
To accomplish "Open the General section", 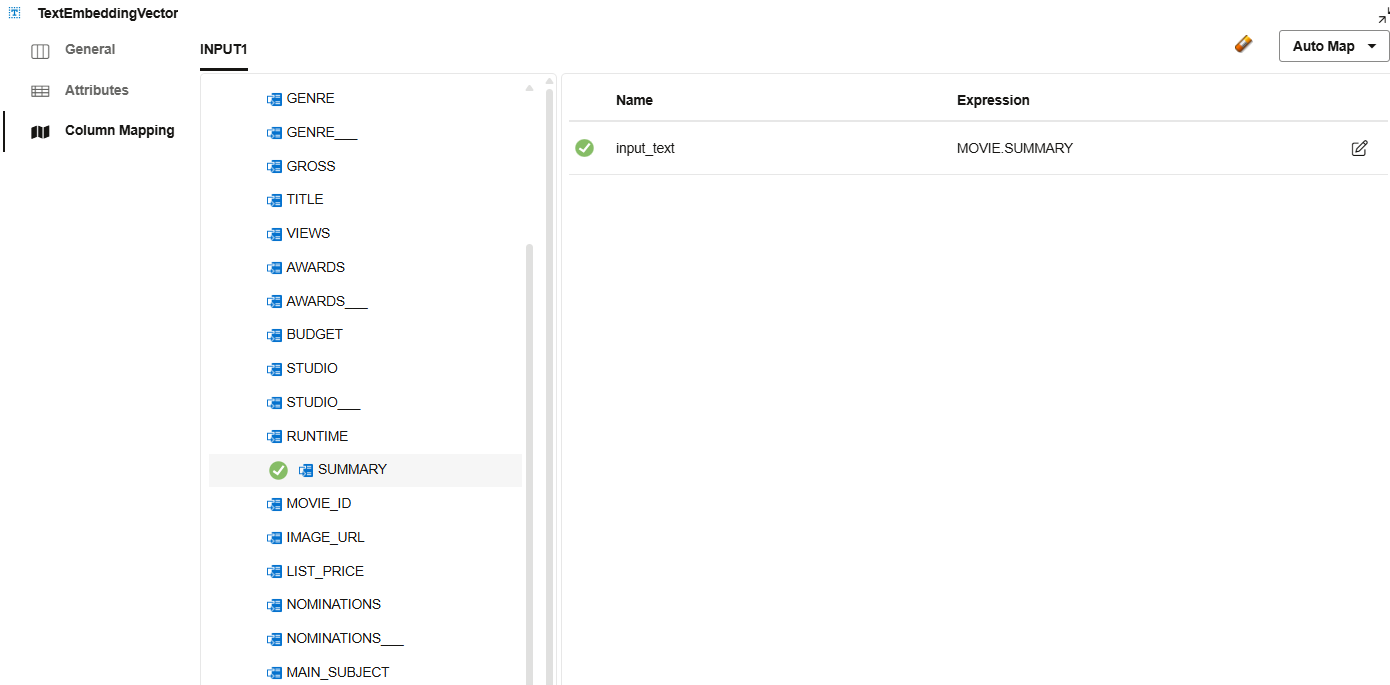I will (90, 50).
